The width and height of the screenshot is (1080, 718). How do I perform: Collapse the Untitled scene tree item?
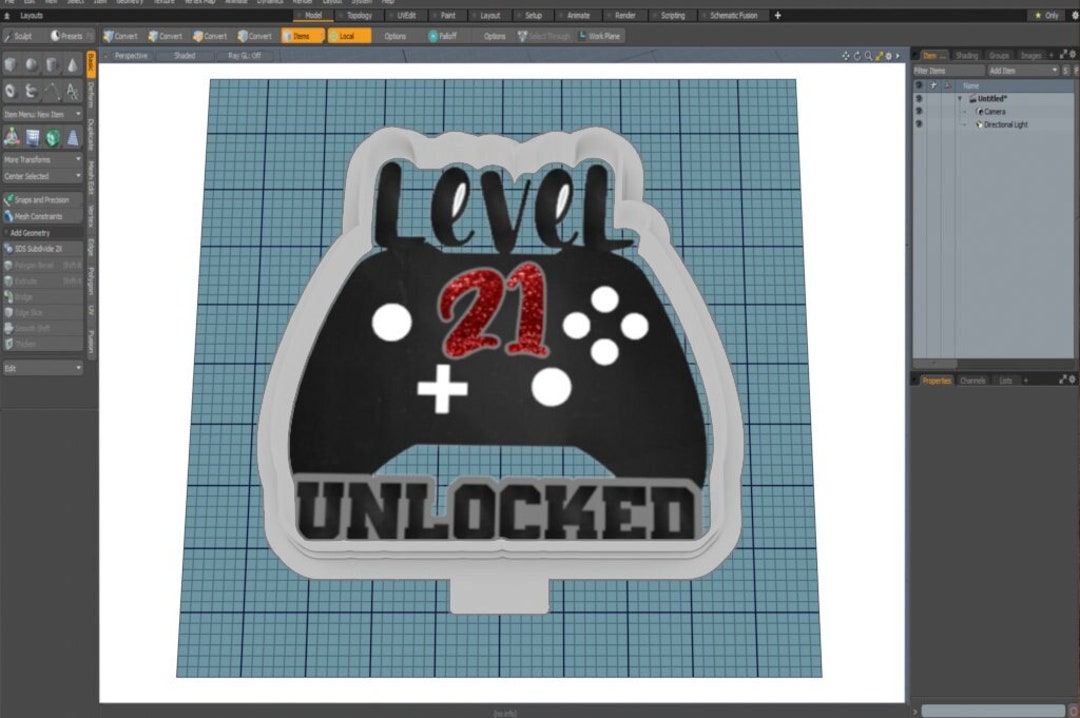(960, 98)
